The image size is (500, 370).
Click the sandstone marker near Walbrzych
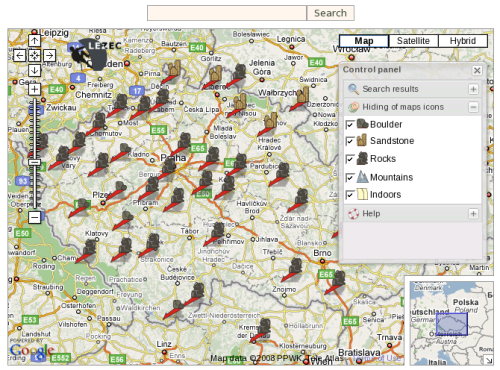(303, 95)
